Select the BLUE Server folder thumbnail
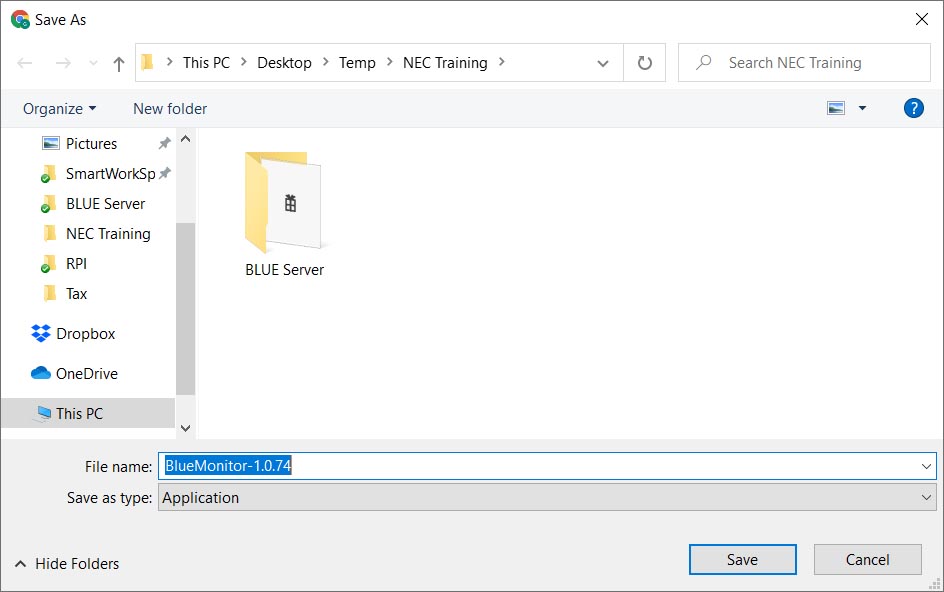The image size is (944, 592). 284,215
